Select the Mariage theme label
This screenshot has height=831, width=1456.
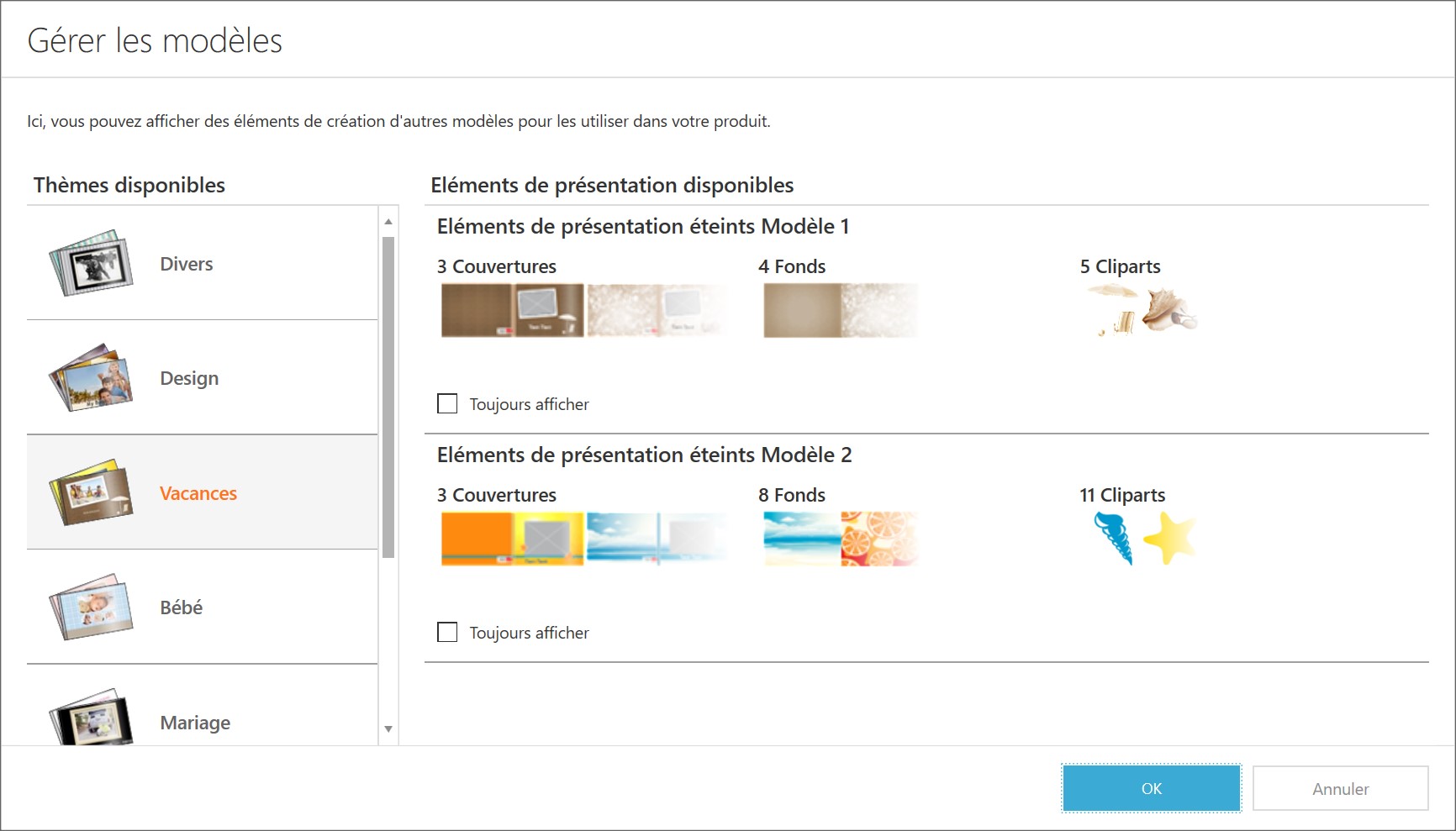tap(195, 723)
